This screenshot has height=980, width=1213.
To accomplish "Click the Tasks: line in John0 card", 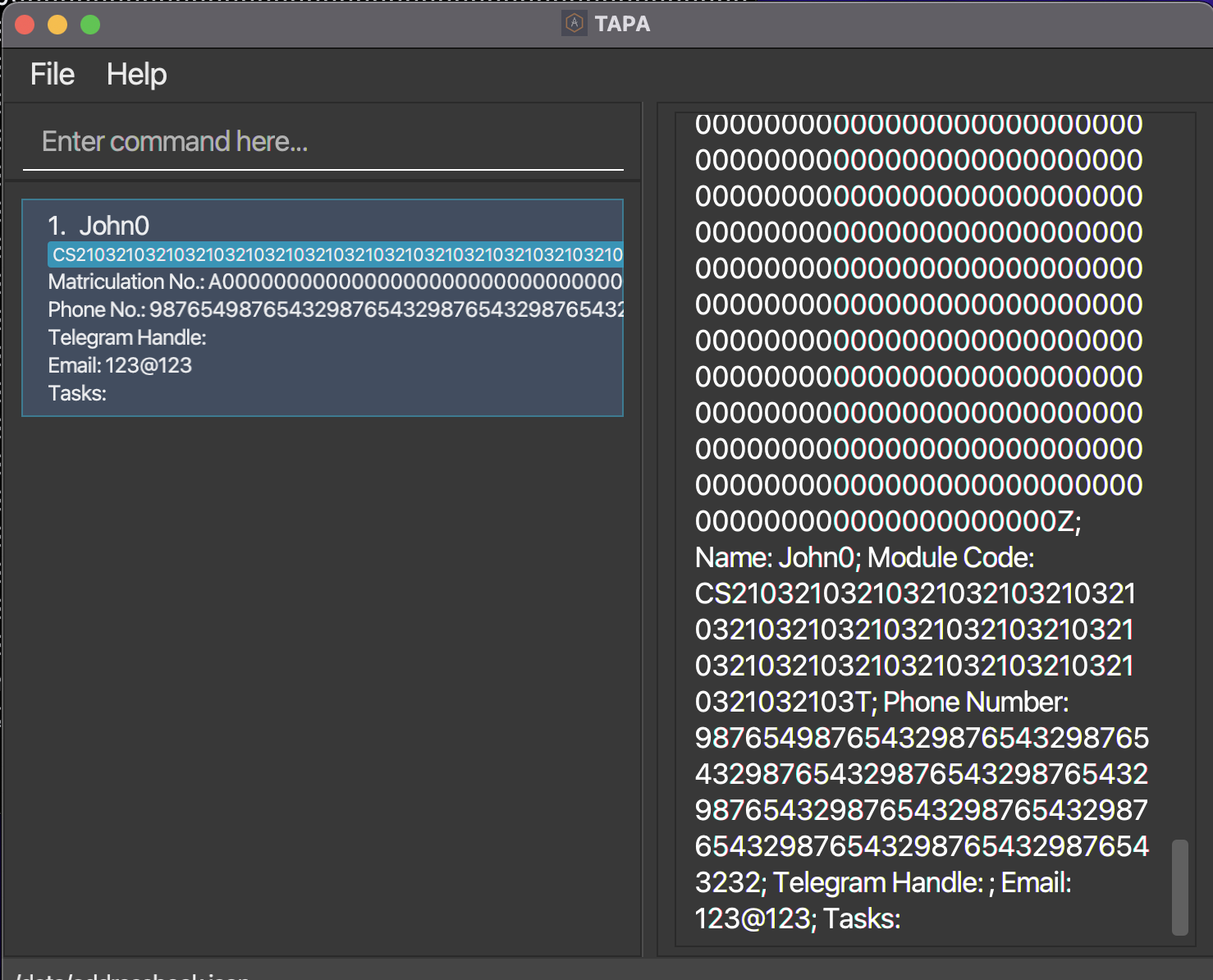I will point(77,393).
